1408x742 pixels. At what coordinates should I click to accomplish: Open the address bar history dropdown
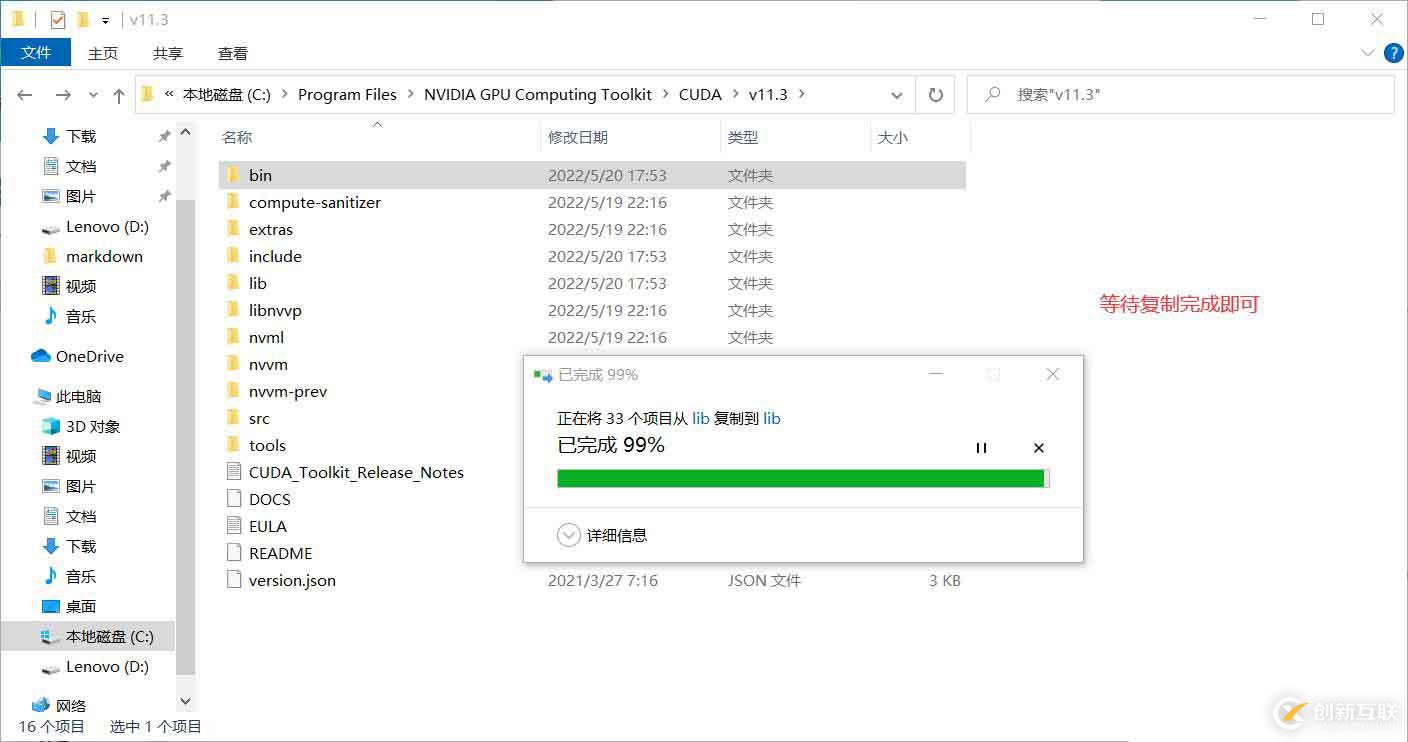pyautogui.click(x=897, y=95)
